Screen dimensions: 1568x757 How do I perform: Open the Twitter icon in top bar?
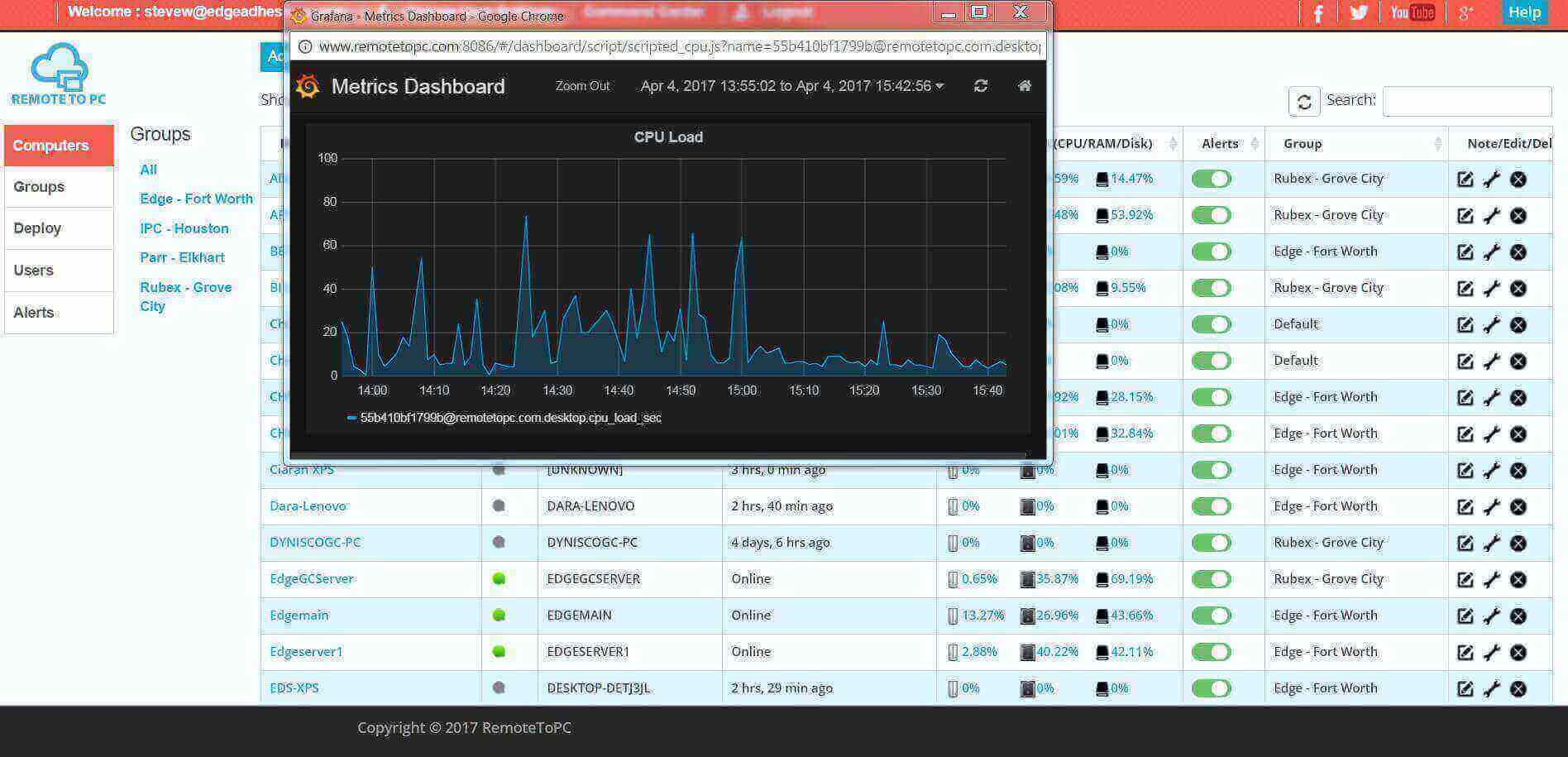tap(1358, 12)
